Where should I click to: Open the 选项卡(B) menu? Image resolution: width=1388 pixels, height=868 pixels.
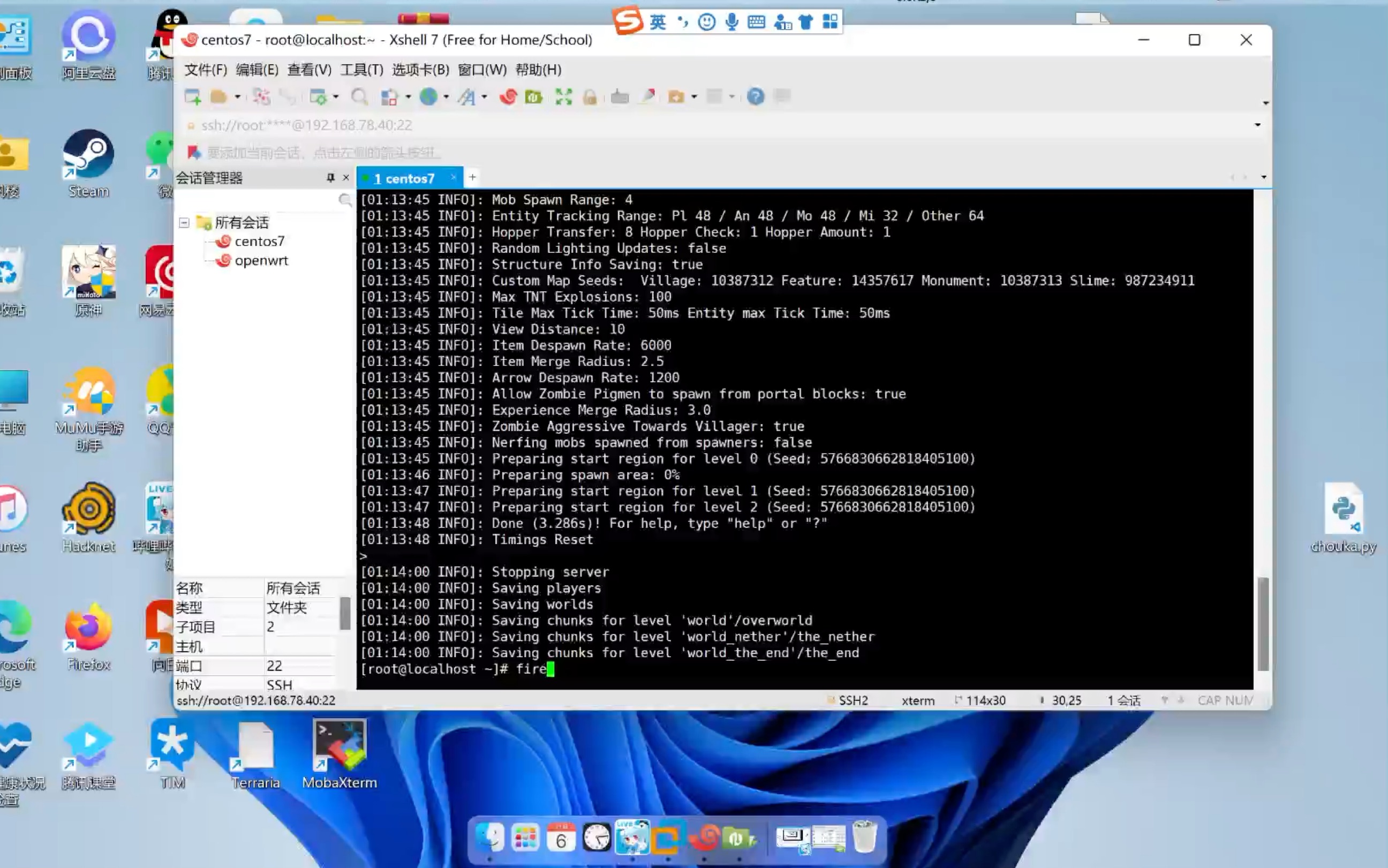coord(421,70)
